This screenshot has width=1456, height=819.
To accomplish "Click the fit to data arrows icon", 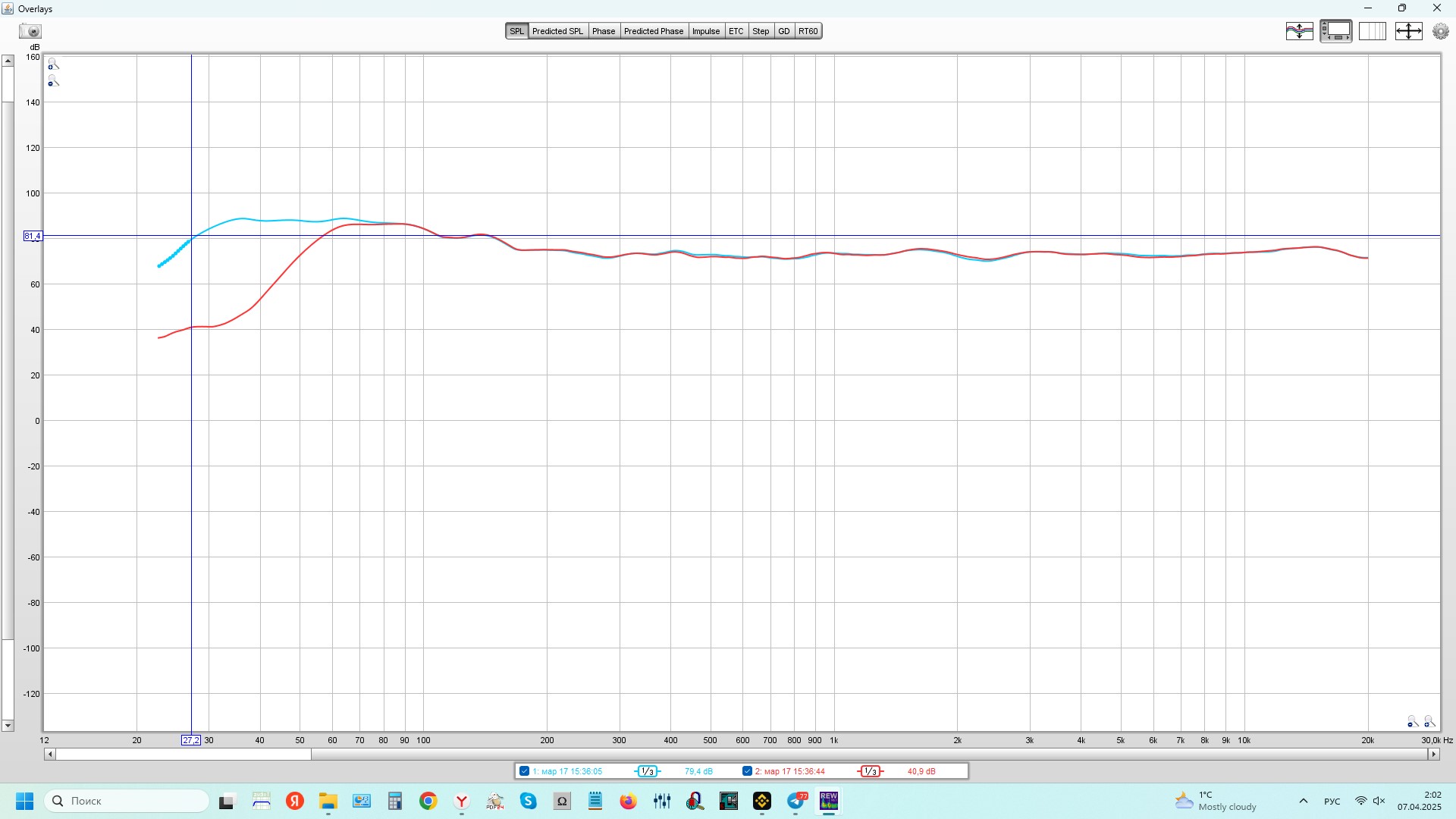I will pos(1408,31).
